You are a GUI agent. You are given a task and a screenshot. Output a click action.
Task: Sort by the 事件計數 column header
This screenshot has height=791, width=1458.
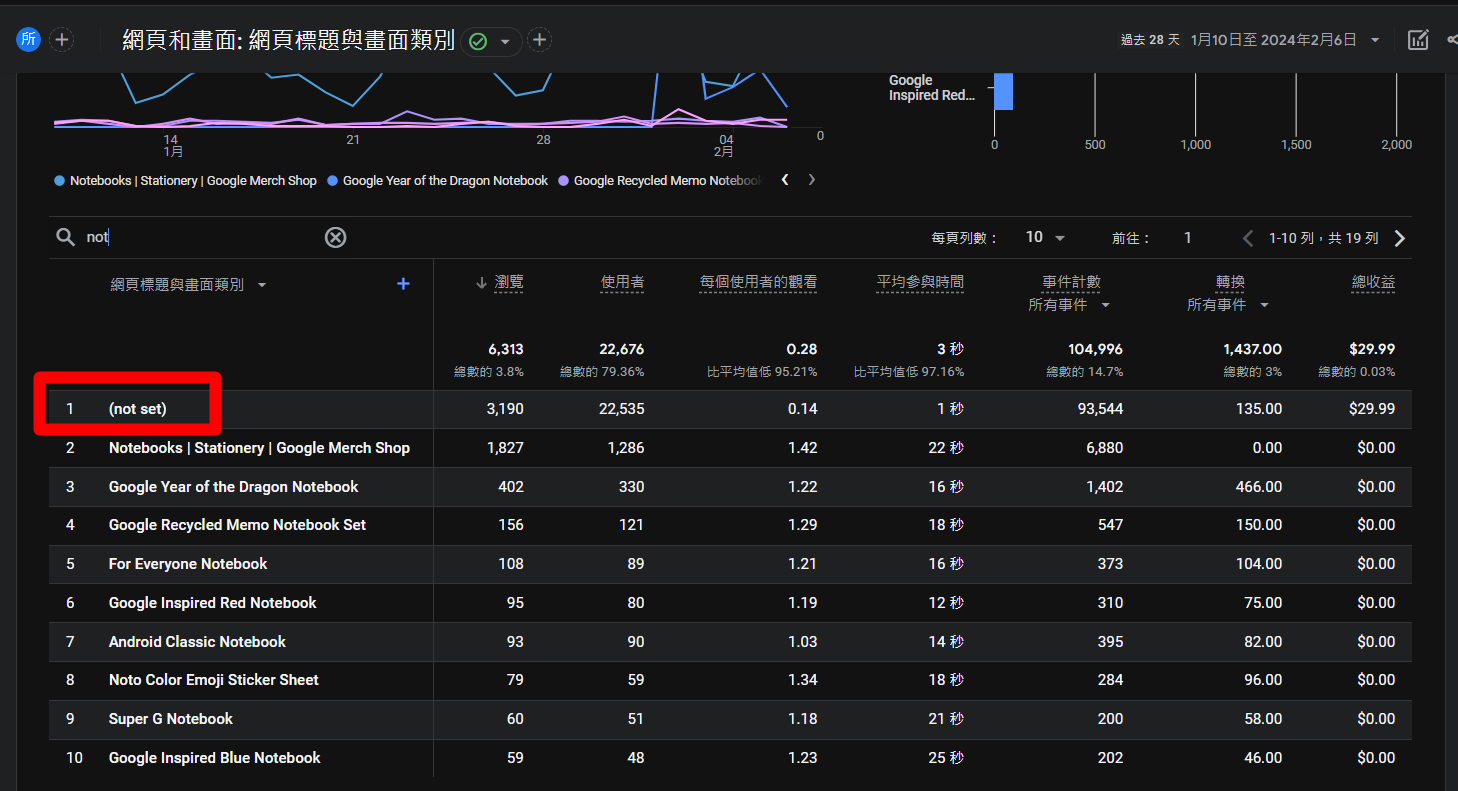point(1071,283)
